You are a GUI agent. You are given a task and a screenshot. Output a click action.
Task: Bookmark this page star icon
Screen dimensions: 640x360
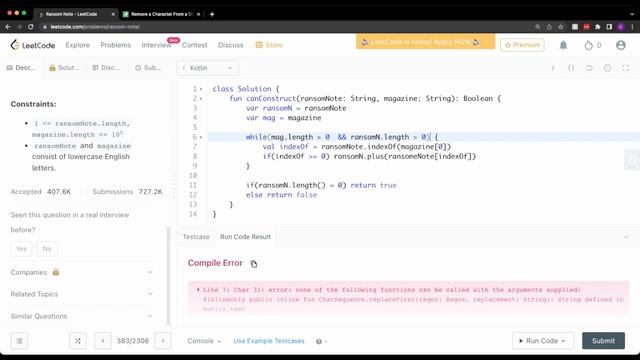(560, 27)
